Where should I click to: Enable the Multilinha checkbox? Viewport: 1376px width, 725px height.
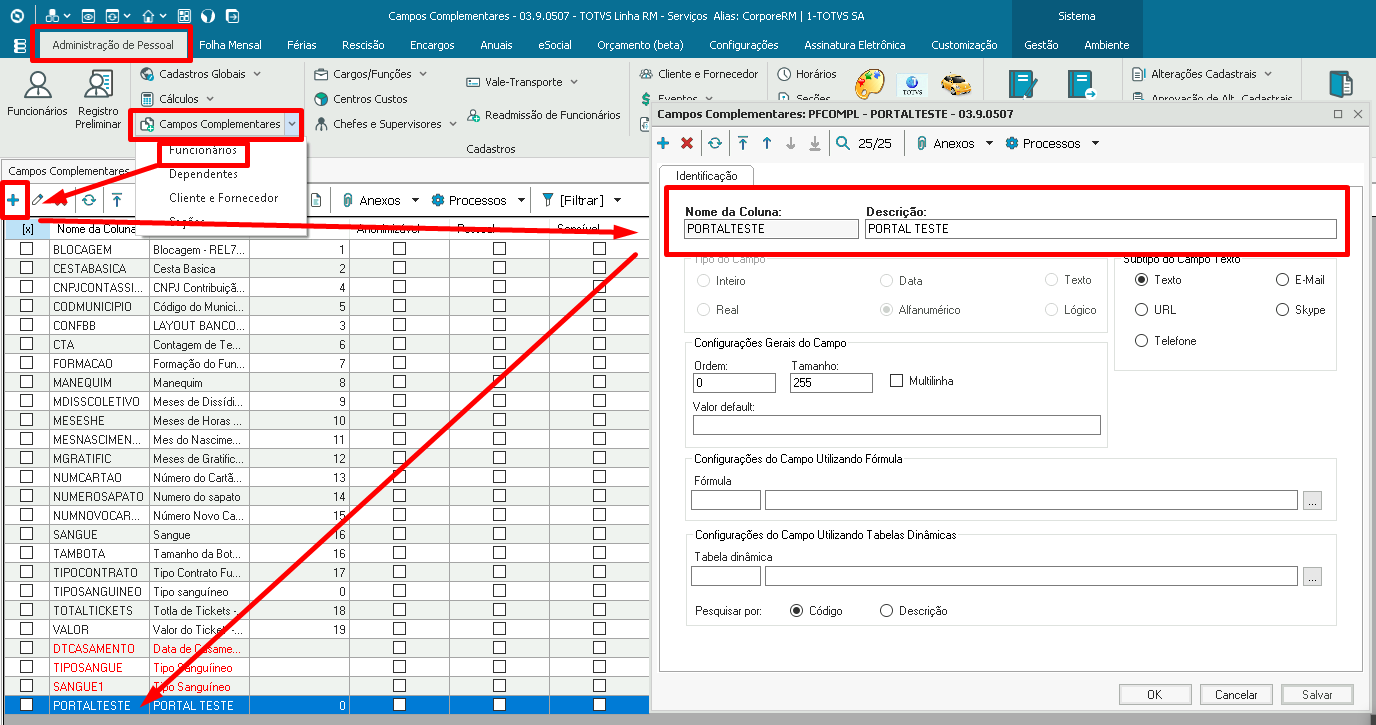click(896, 381)
